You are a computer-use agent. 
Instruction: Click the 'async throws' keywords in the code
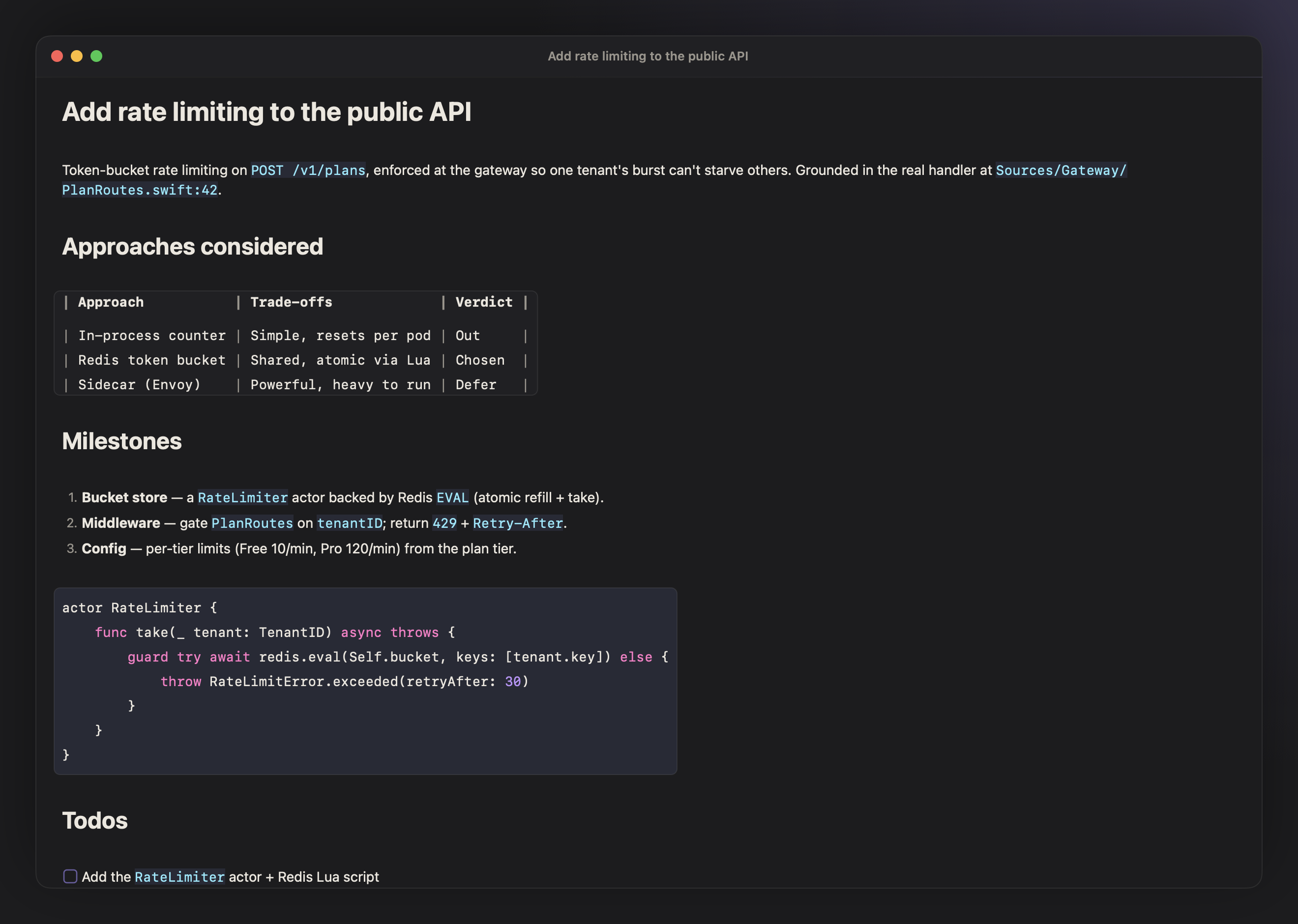click(390, 632)
